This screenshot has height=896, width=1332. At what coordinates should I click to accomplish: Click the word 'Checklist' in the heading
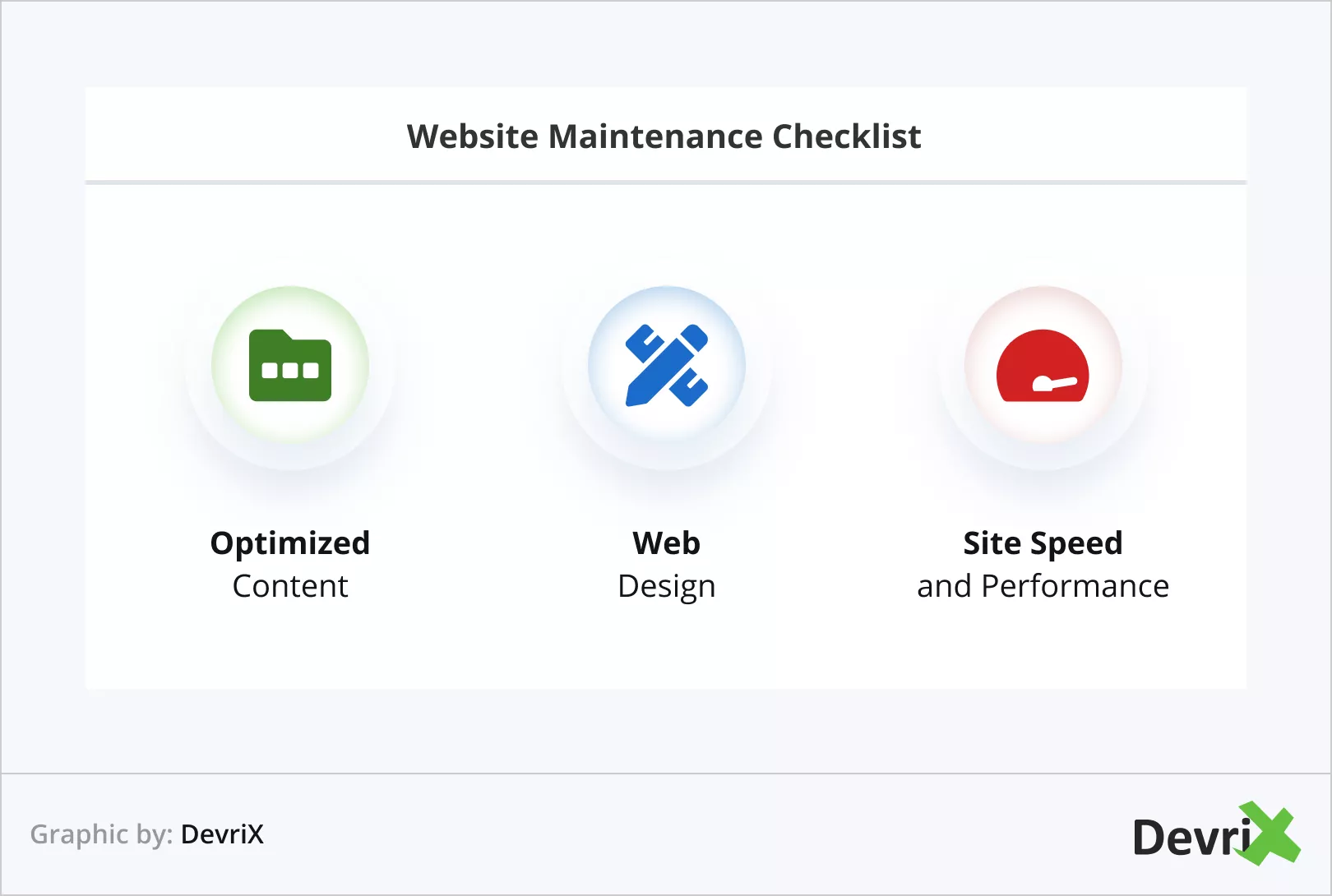pyautogui.click(x=847, y=136)
